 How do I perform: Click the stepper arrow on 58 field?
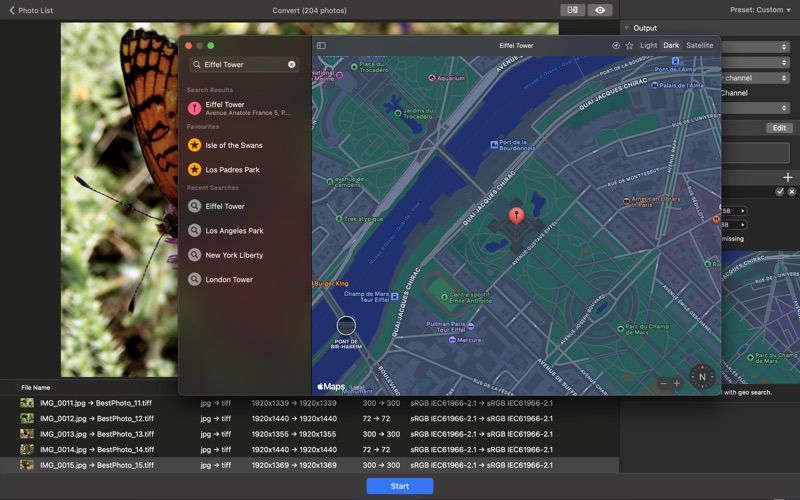(743, 211)
